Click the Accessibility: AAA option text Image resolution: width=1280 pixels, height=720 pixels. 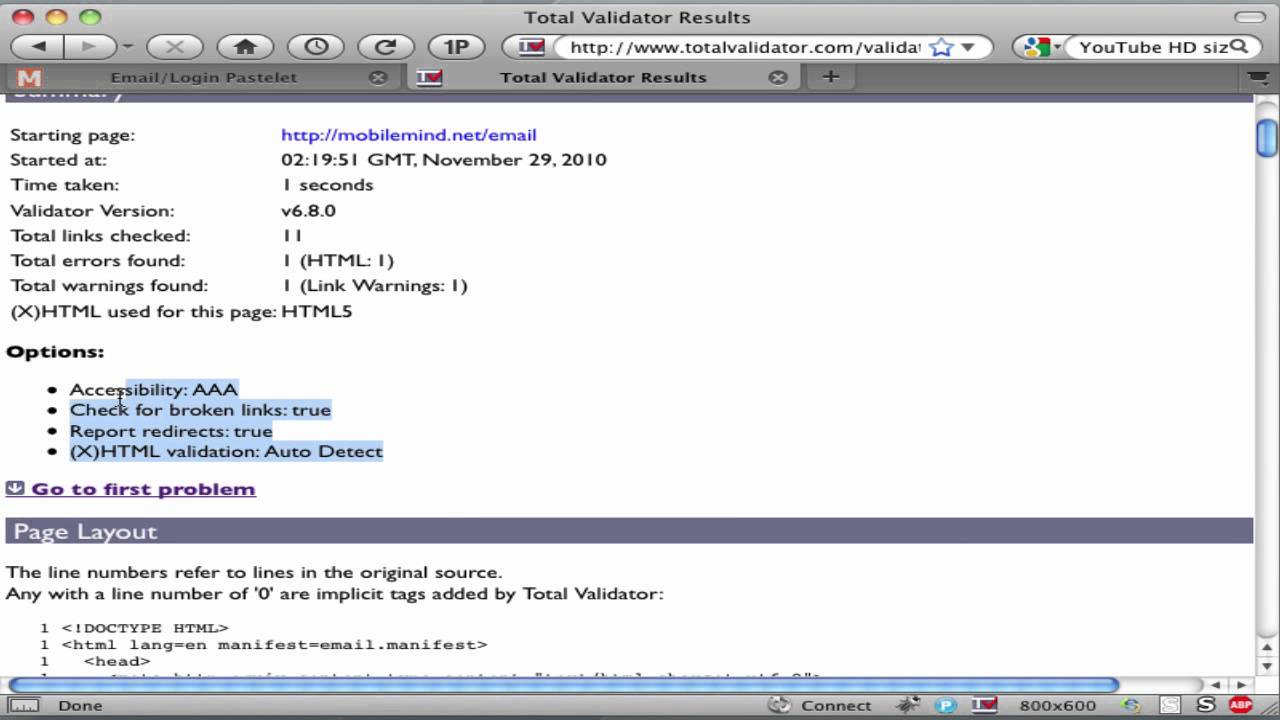pyautogui.click(x=153, y=390)
